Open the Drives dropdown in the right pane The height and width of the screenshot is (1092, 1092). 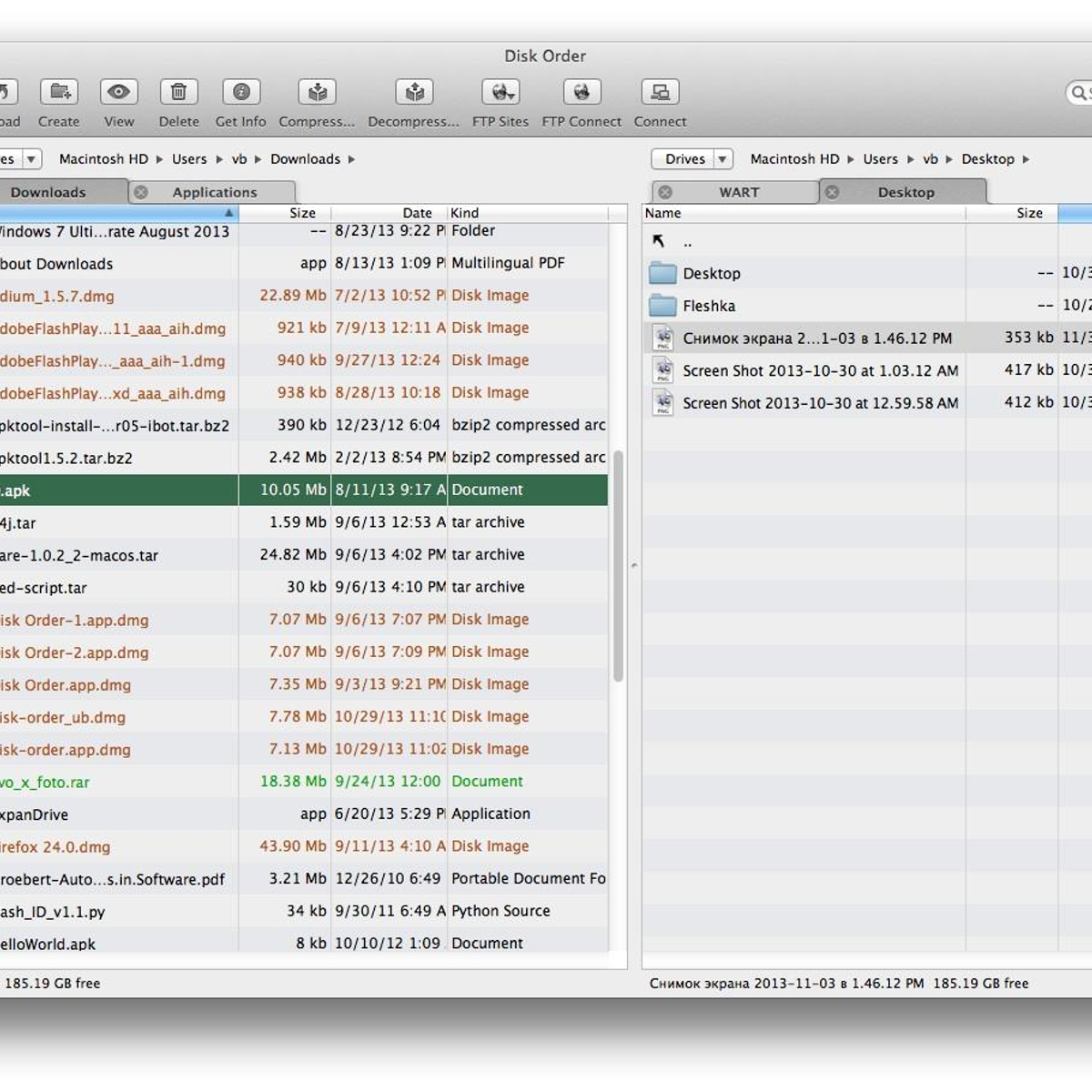pyautogui.click(x=692, y=158)
